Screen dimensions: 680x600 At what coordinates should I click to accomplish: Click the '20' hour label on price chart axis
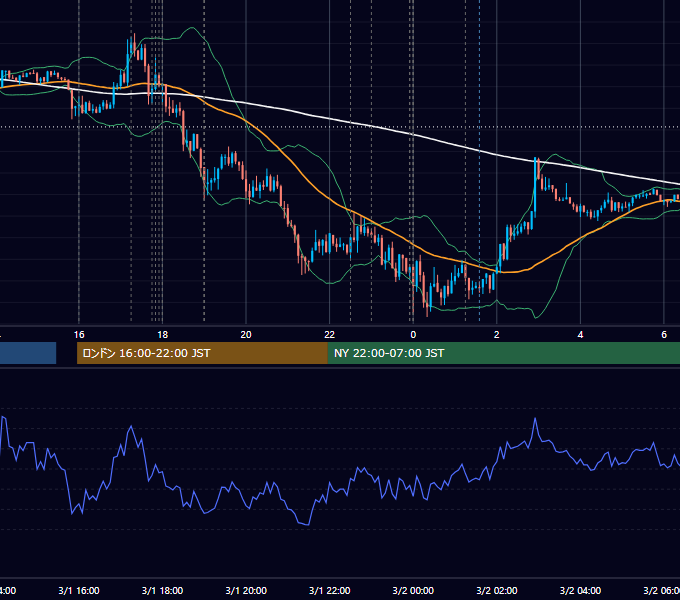click(x=246, y=335)
